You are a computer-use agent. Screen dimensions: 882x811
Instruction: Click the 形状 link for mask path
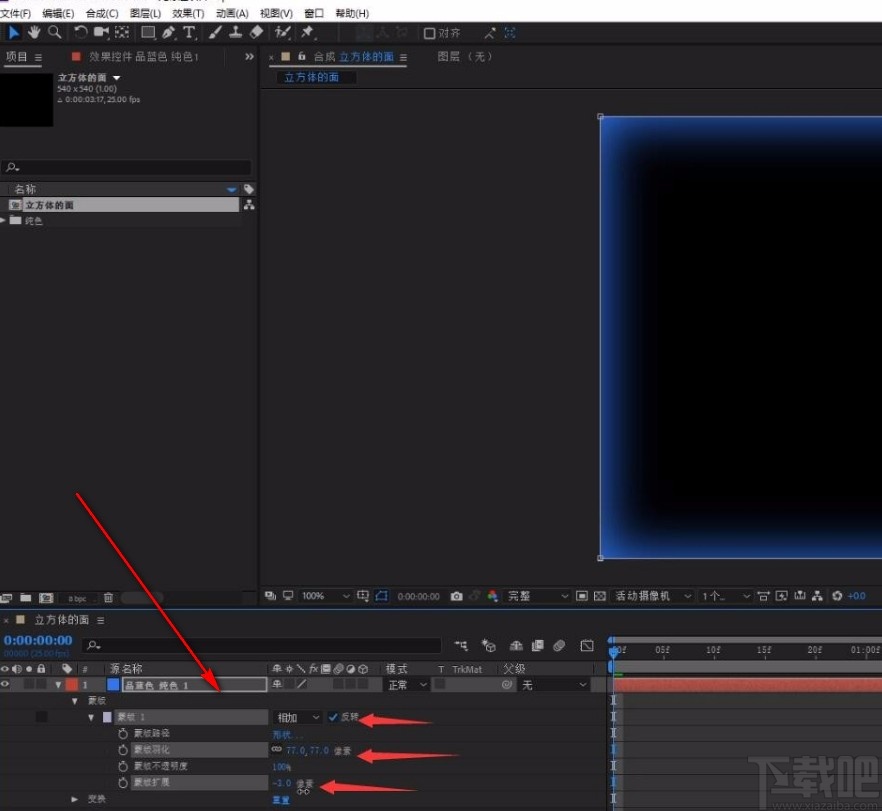click(282, 733)
